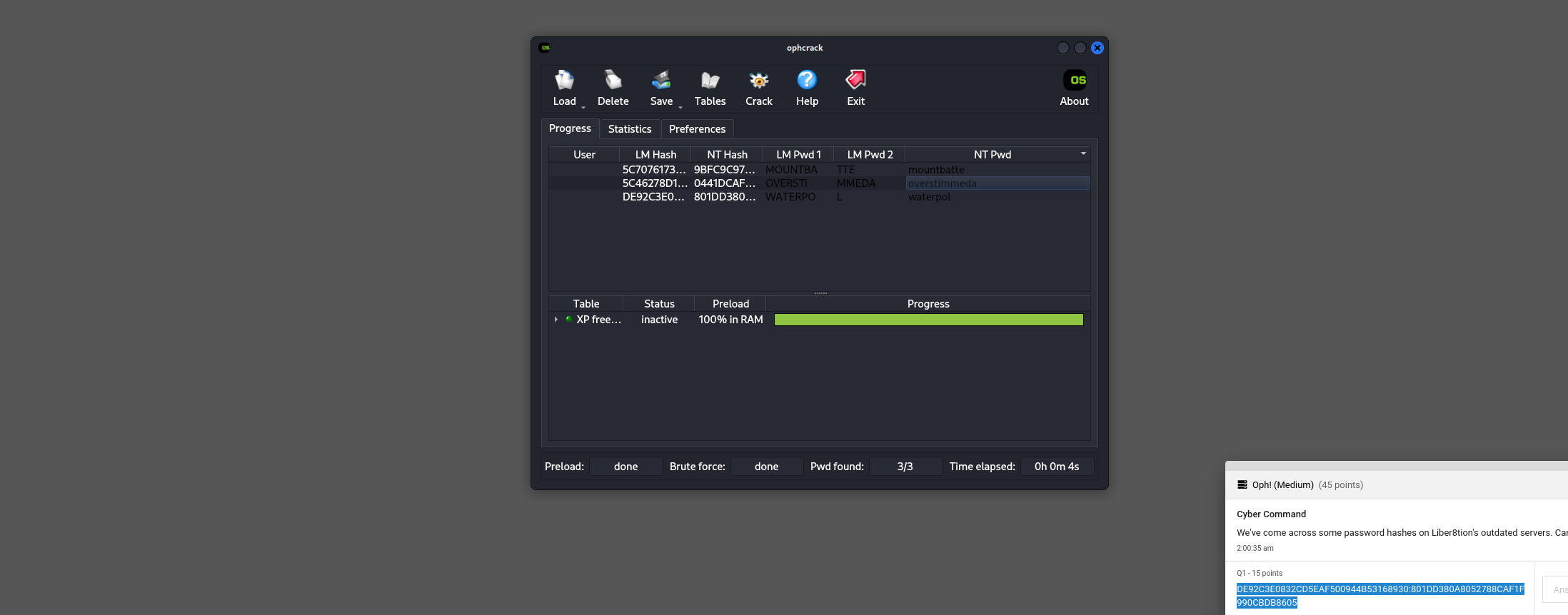Click the Exit toolbar icon

tap(855, 80)
